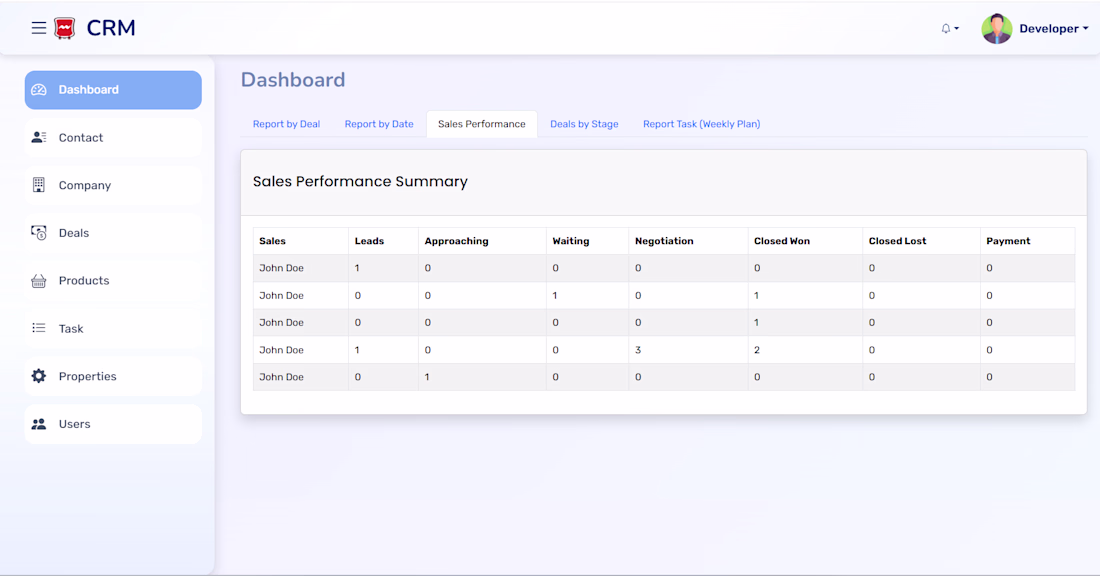Screen dimensions: 1100x576
Task: Click the Sales Performance Summary title
Action: (360, 181)
